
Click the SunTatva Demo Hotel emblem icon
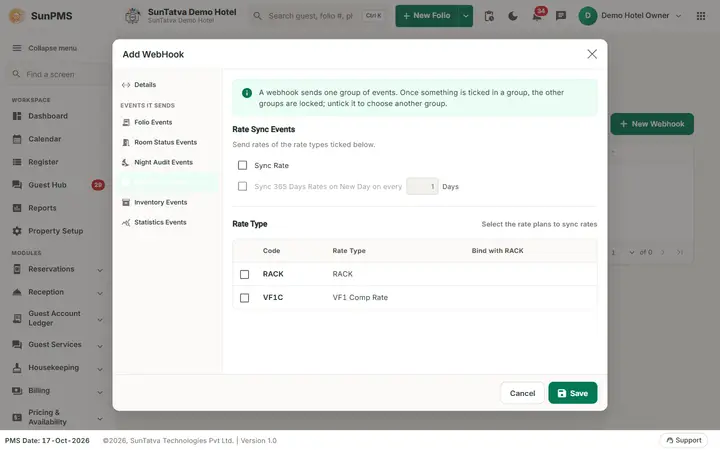coord(133,16)
